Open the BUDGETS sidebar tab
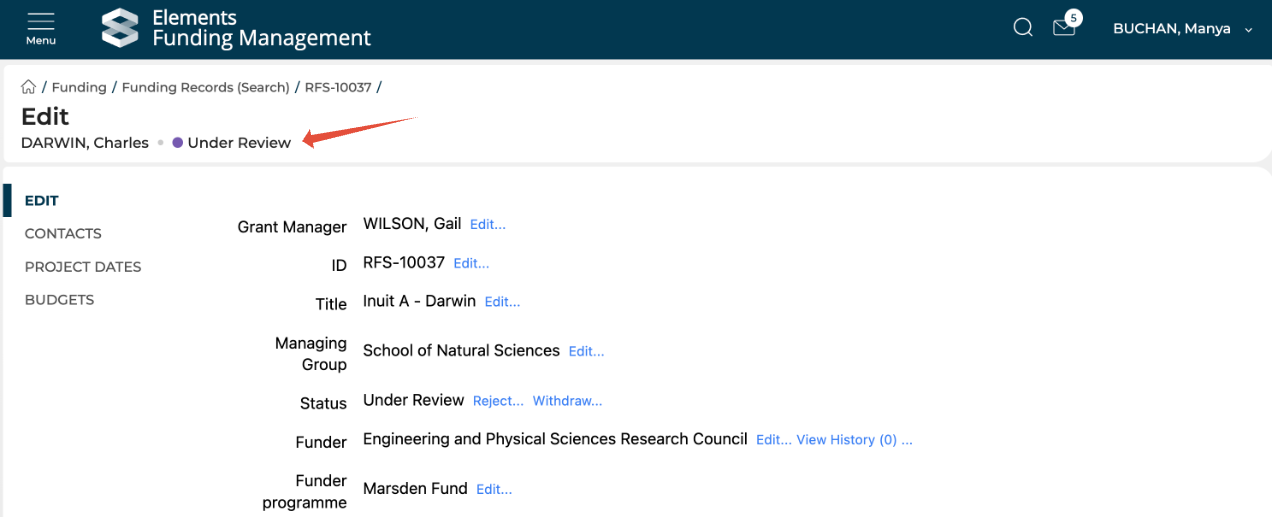 59,299
